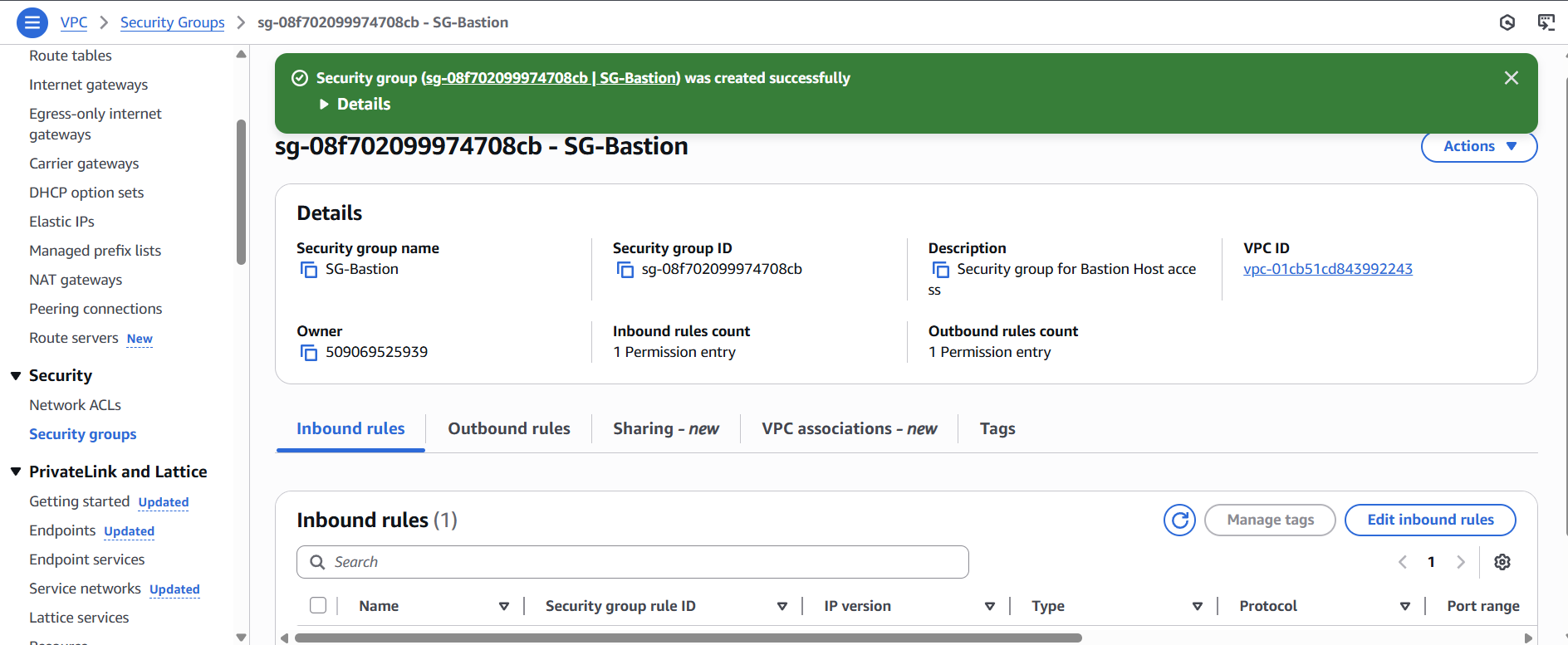
Task: Go to Security Groups in the breadcrumb
Action: click(173, 22)
